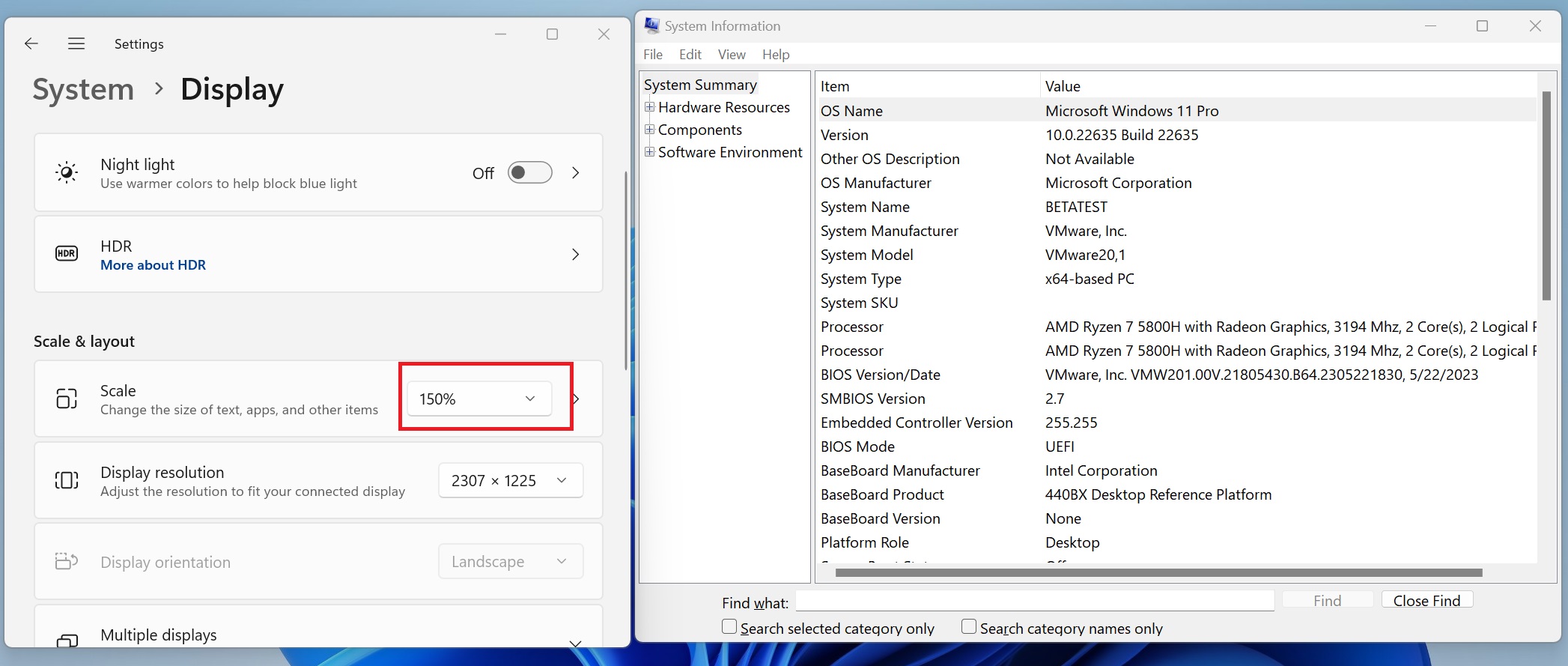1568x666 pixels.
Task: Click the BETATEST system name value
Action: (1076, 207)
